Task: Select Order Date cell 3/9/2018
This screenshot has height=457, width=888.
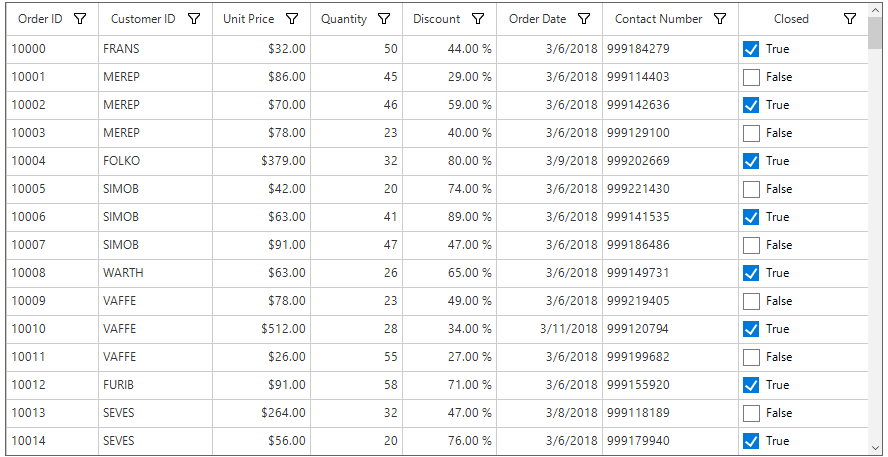Action: [x=549, y=161]
